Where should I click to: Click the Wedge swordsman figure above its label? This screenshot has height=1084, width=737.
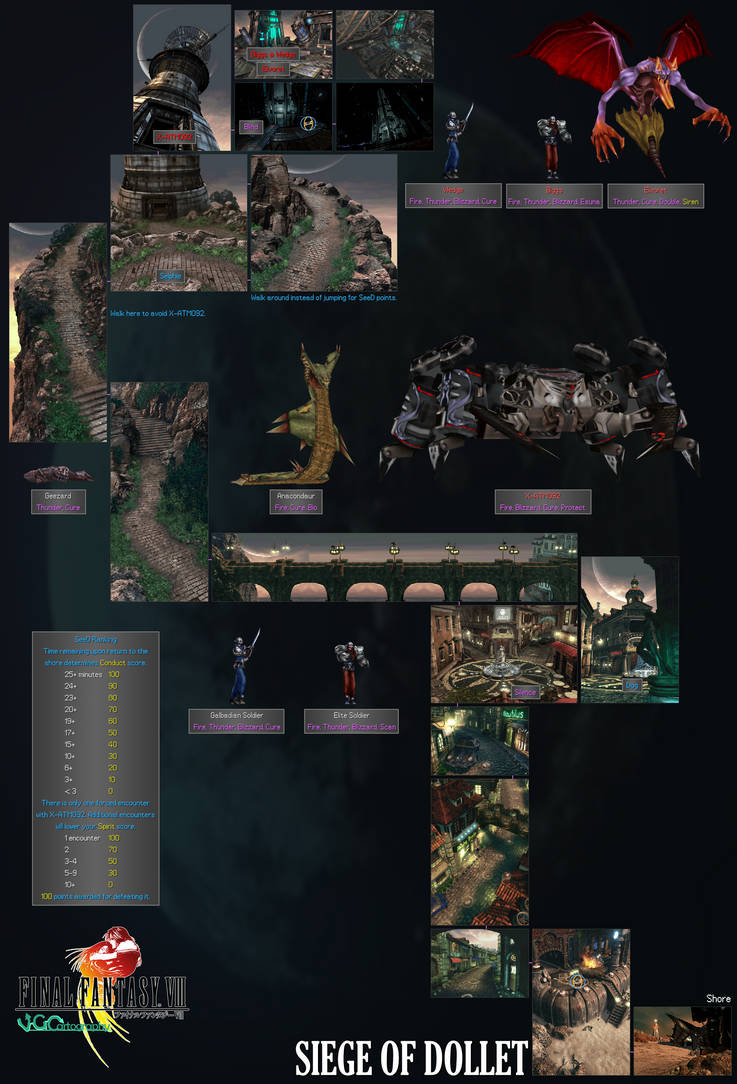pyautogui.click(x=454, y=141)
